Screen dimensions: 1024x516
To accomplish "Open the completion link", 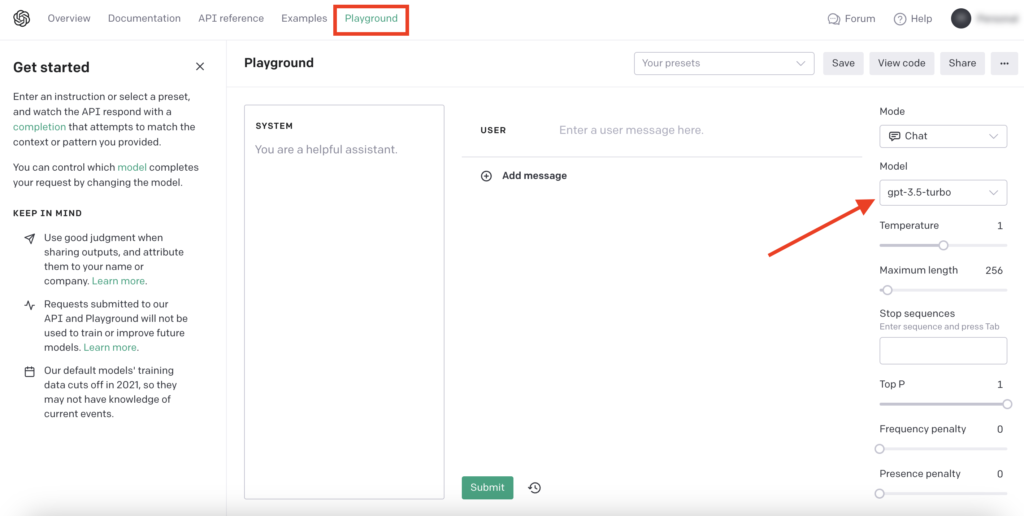I will pos(39,127).
